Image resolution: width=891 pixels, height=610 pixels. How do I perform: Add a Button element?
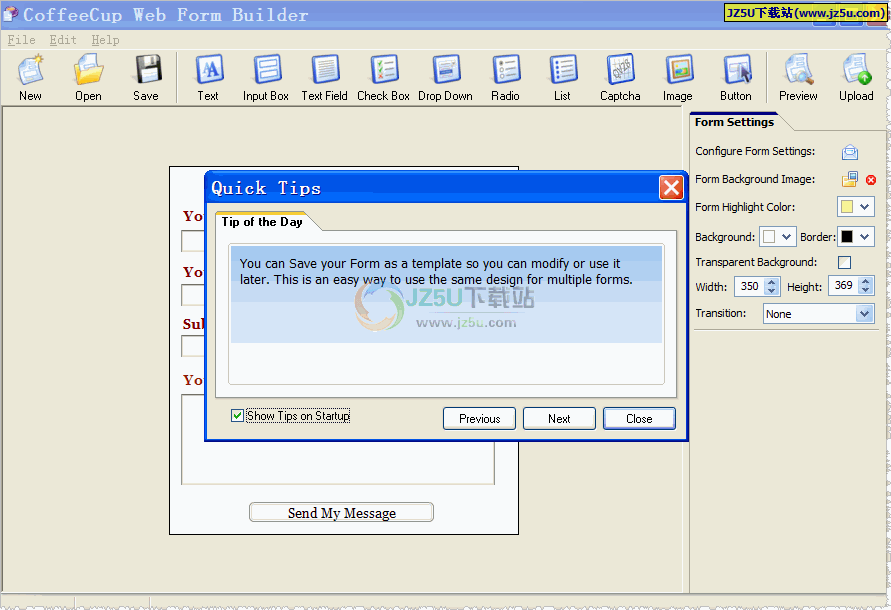[736, 78]
